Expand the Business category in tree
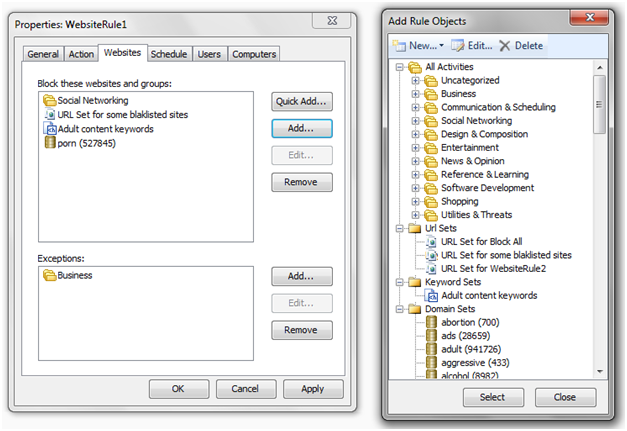627x431 pixels. tap(415, 94)
